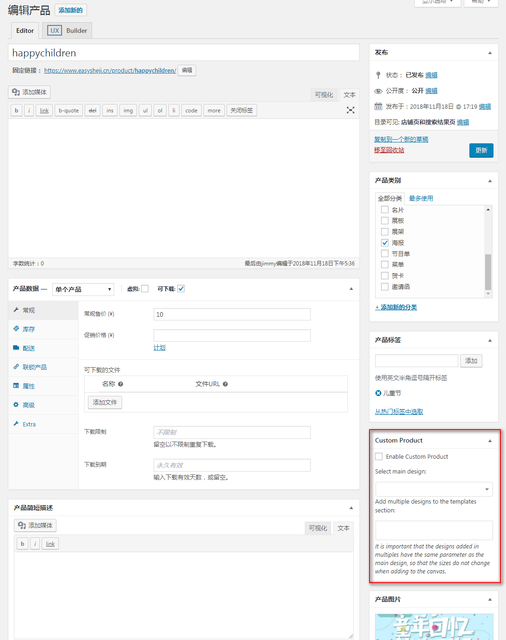The width and height of the screenshot is (506, 640).
Task: Click 添加新的 add new product button
Action: (x=70, y=10)
